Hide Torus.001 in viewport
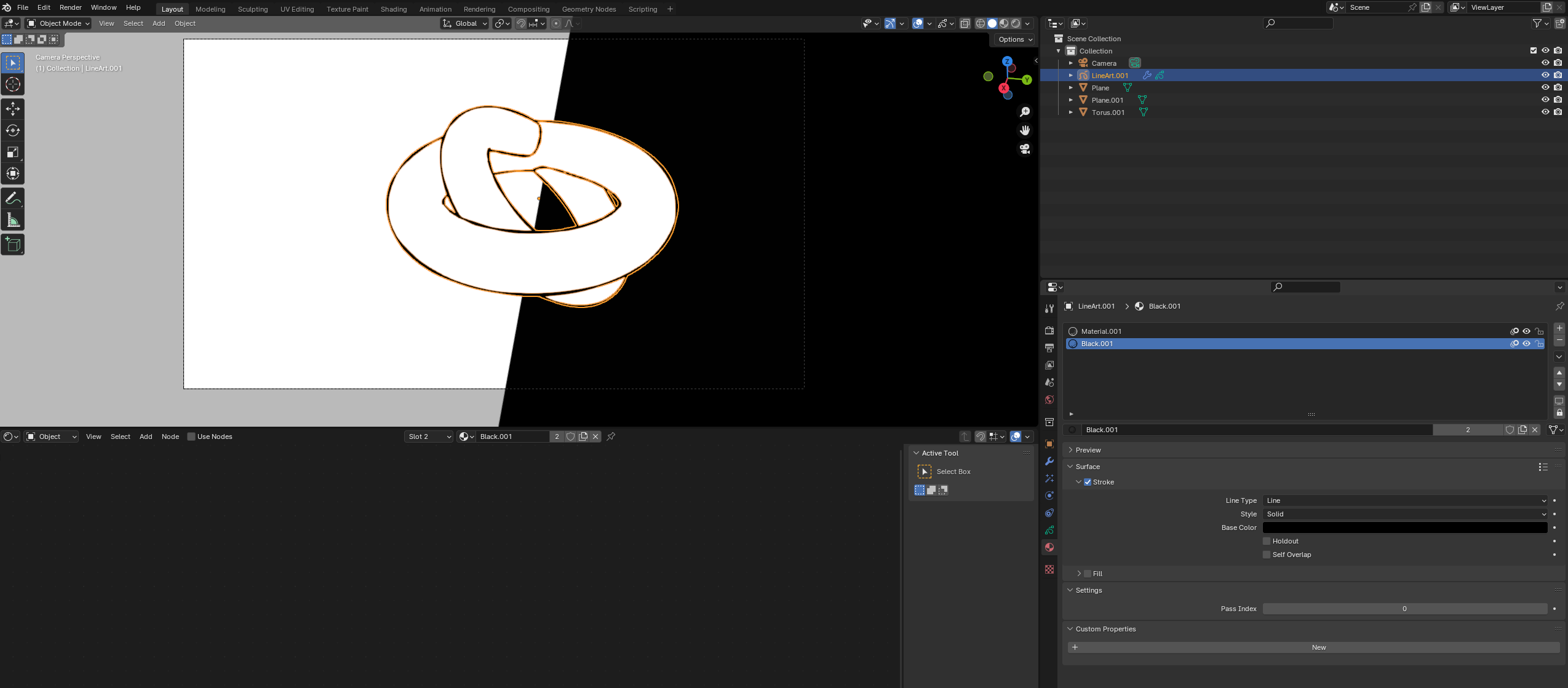 pos(1545,112)
